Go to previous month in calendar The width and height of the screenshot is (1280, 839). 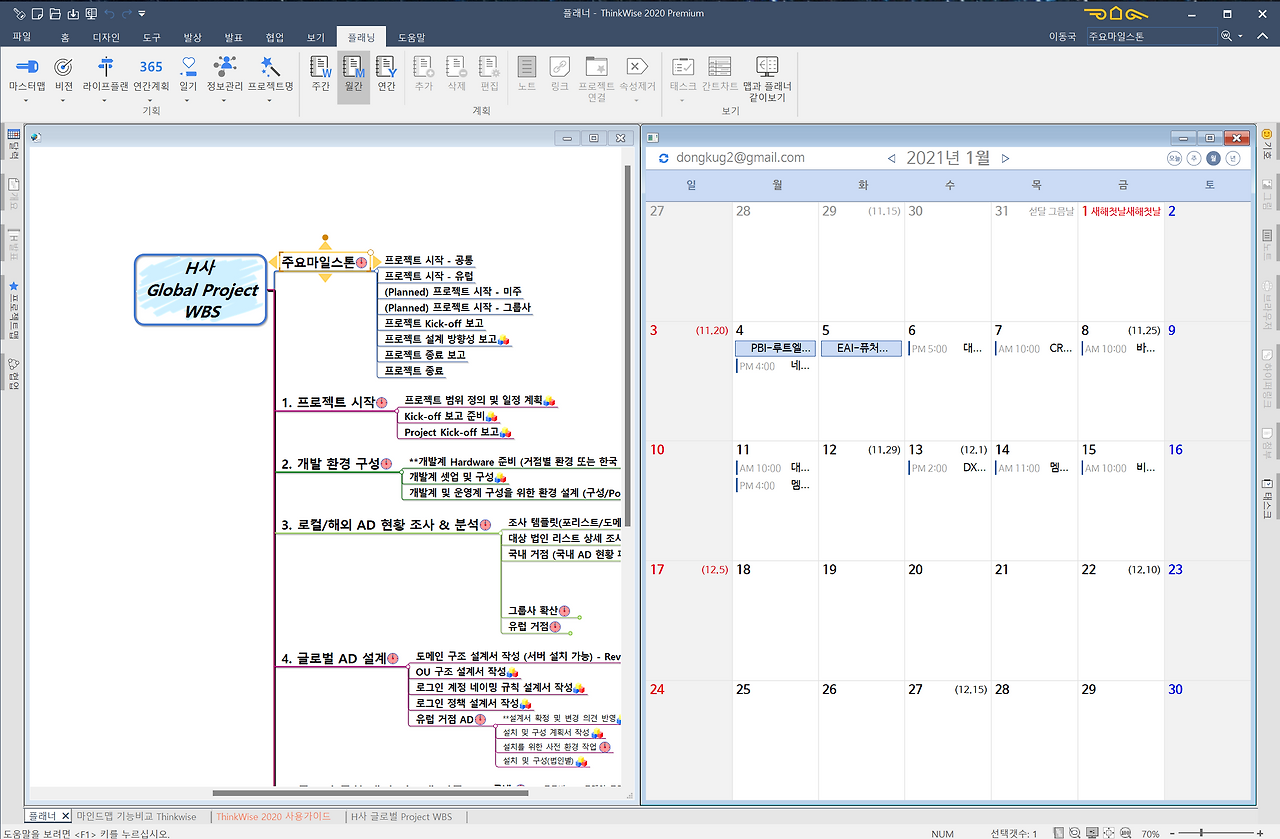[x=892, y=158]
